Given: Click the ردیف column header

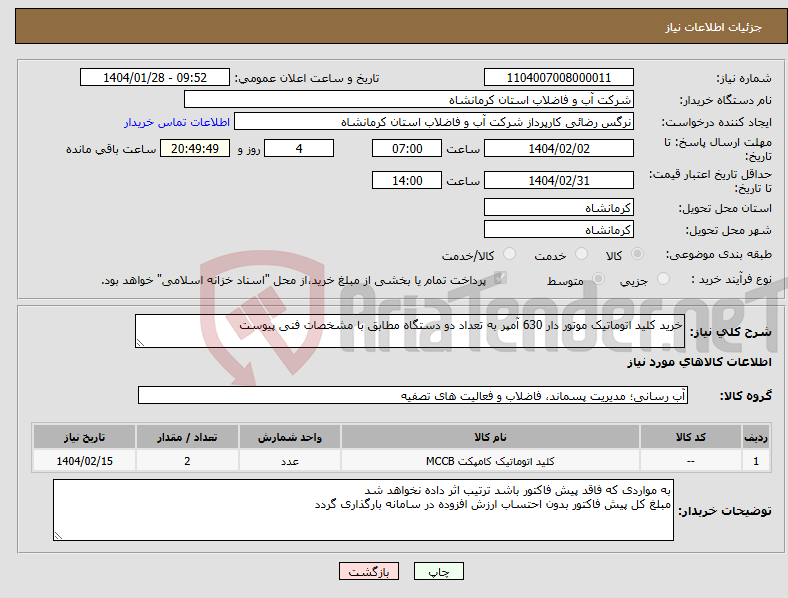Looking at the screenshot, I should click(755, 437).
